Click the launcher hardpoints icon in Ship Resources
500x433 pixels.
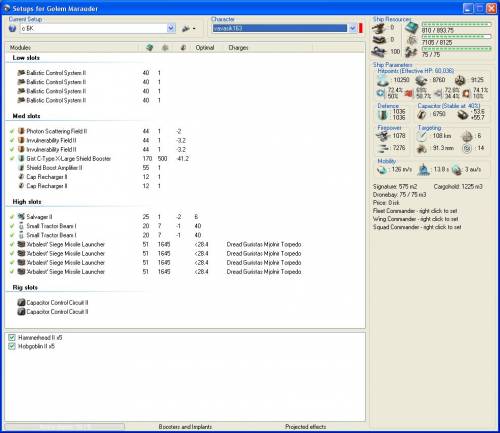(379, 40)
